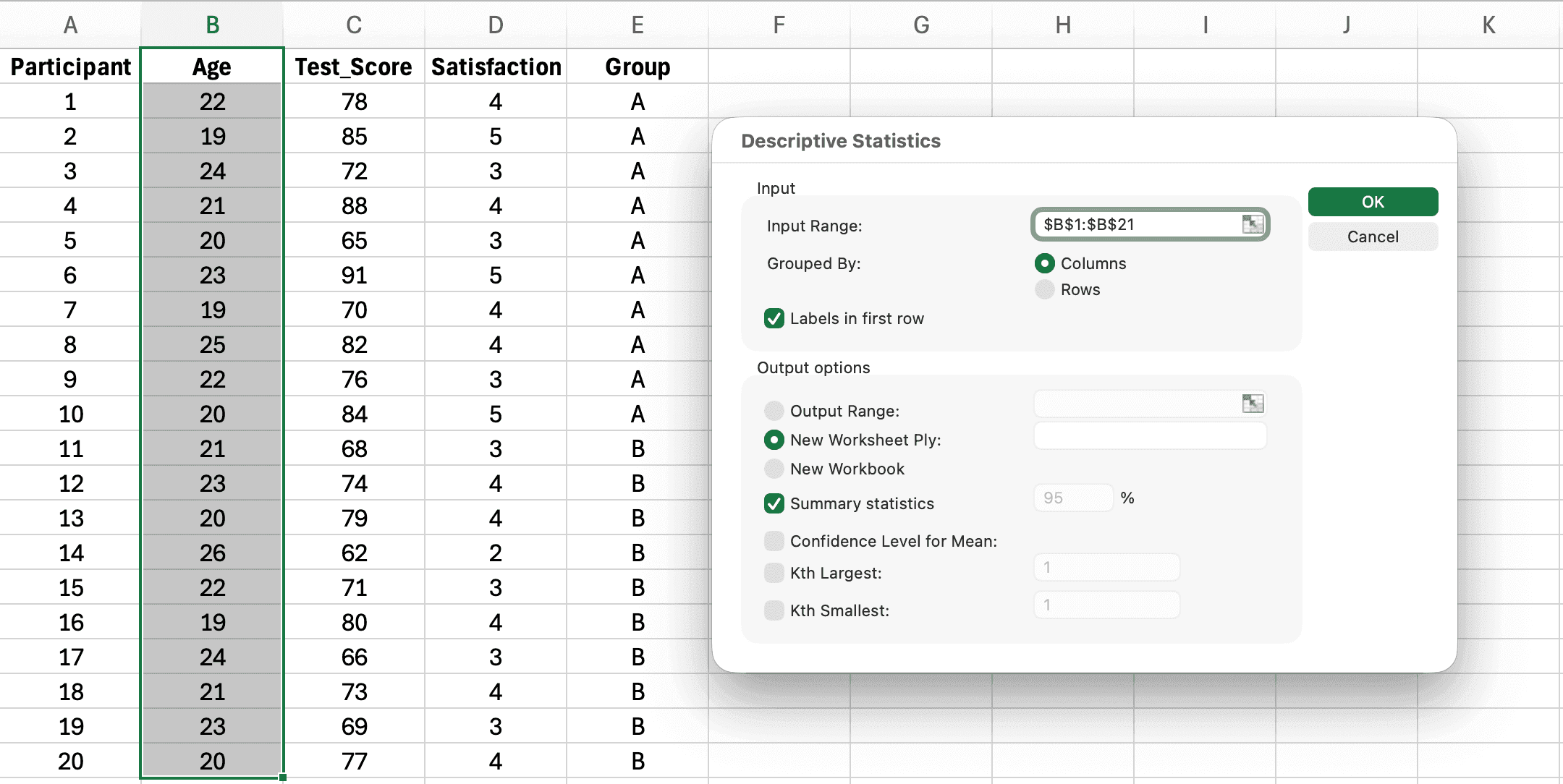Check the Kth Largest option
Viewport: 1563px width, 784px height.
pyautogui.click(x=774, y=573)
